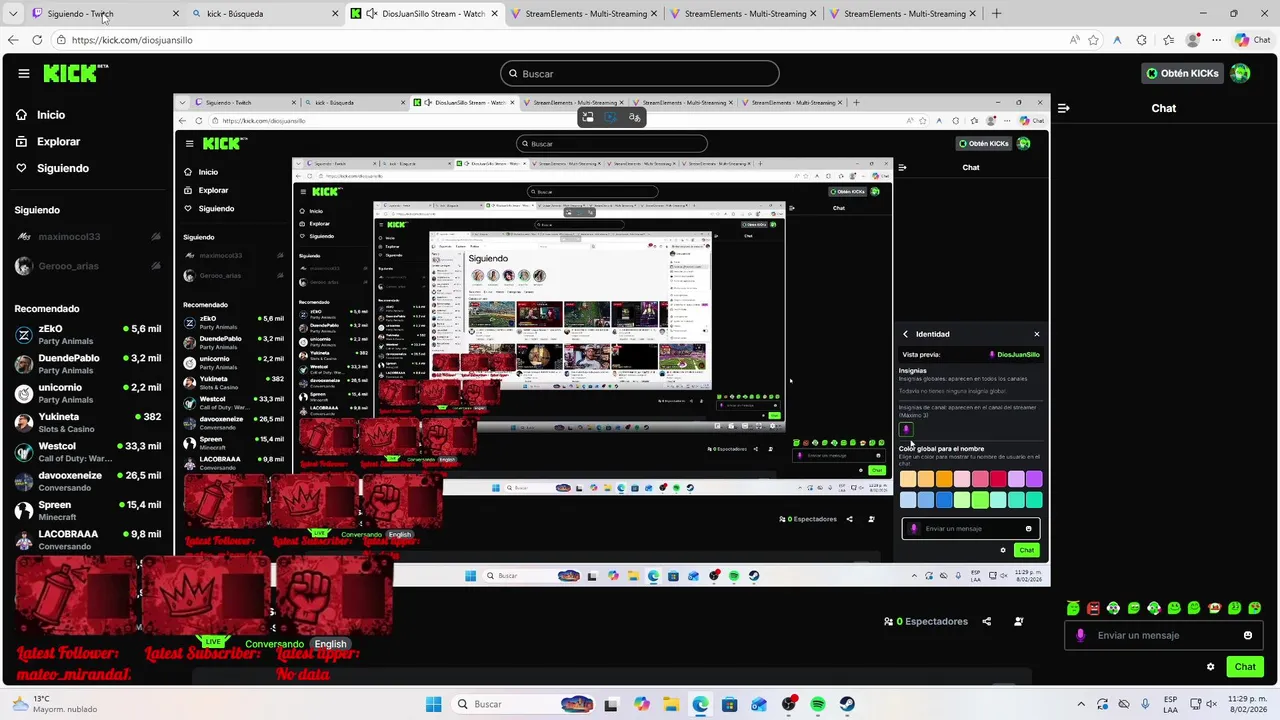1280x720 pixels.
Task: Open File Explorer from the taskbar
Action: 671,704
